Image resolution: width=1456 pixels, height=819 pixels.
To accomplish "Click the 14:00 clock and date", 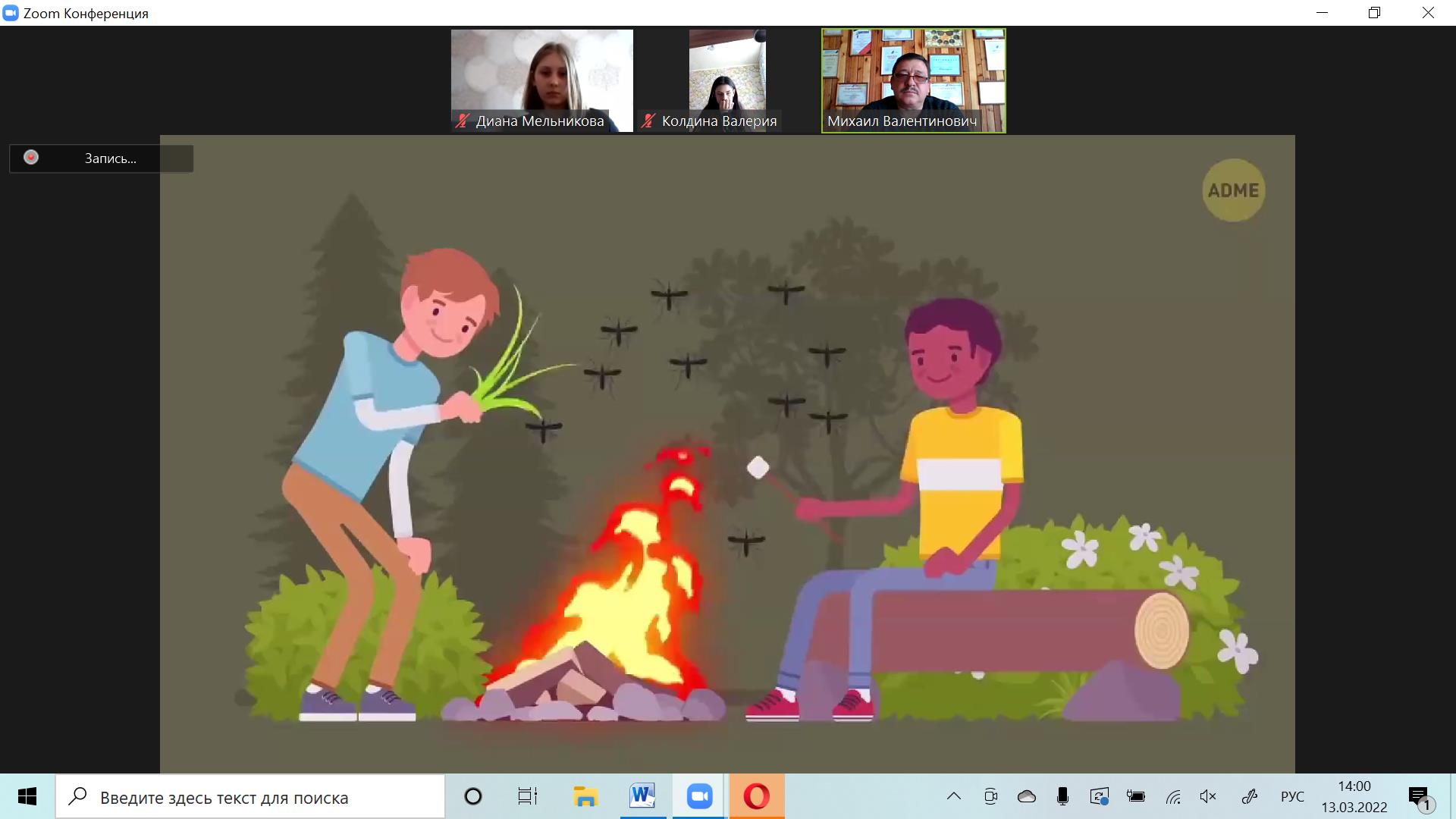I will coord(1354,796).
